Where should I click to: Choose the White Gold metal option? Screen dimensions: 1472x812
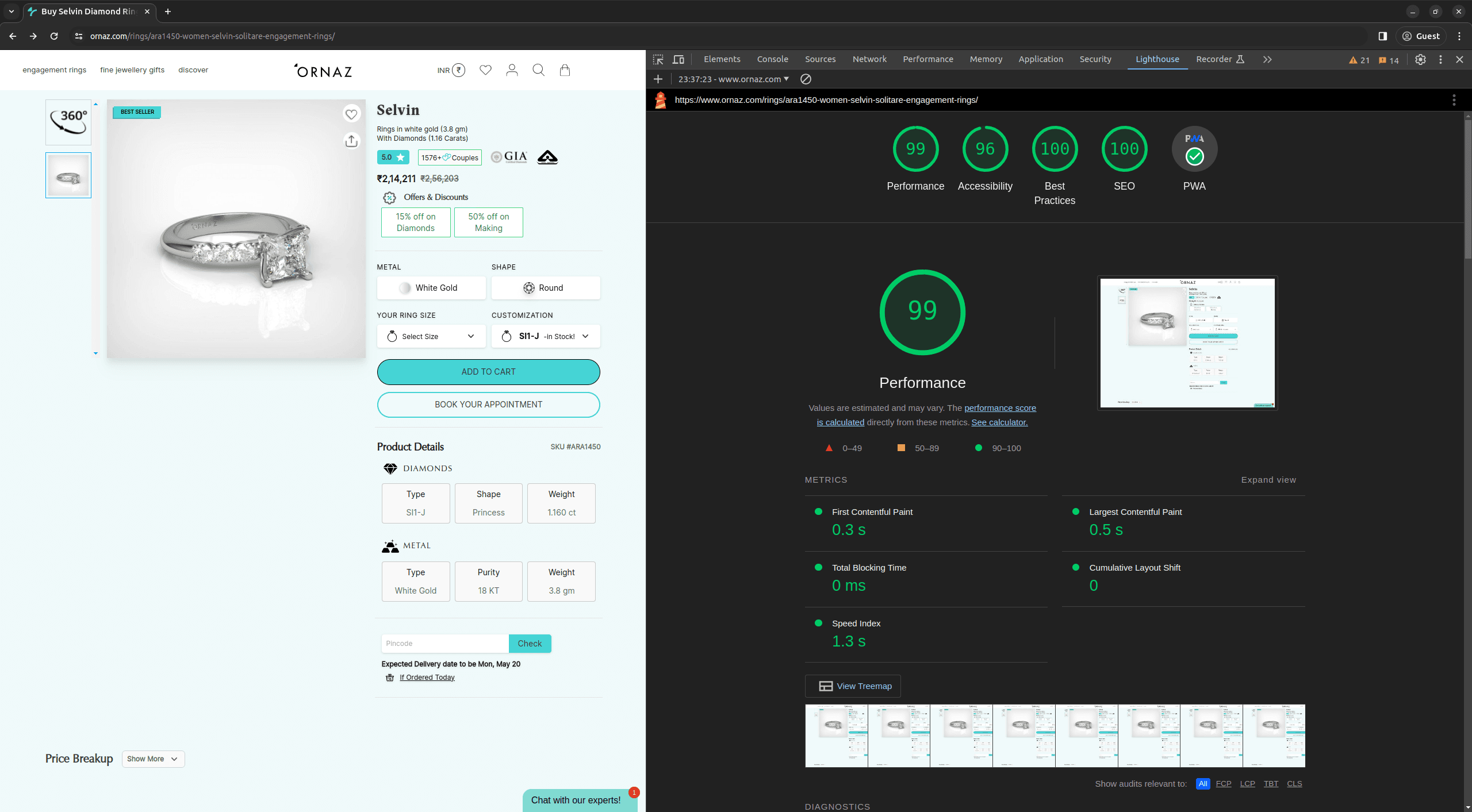(431, 288)
